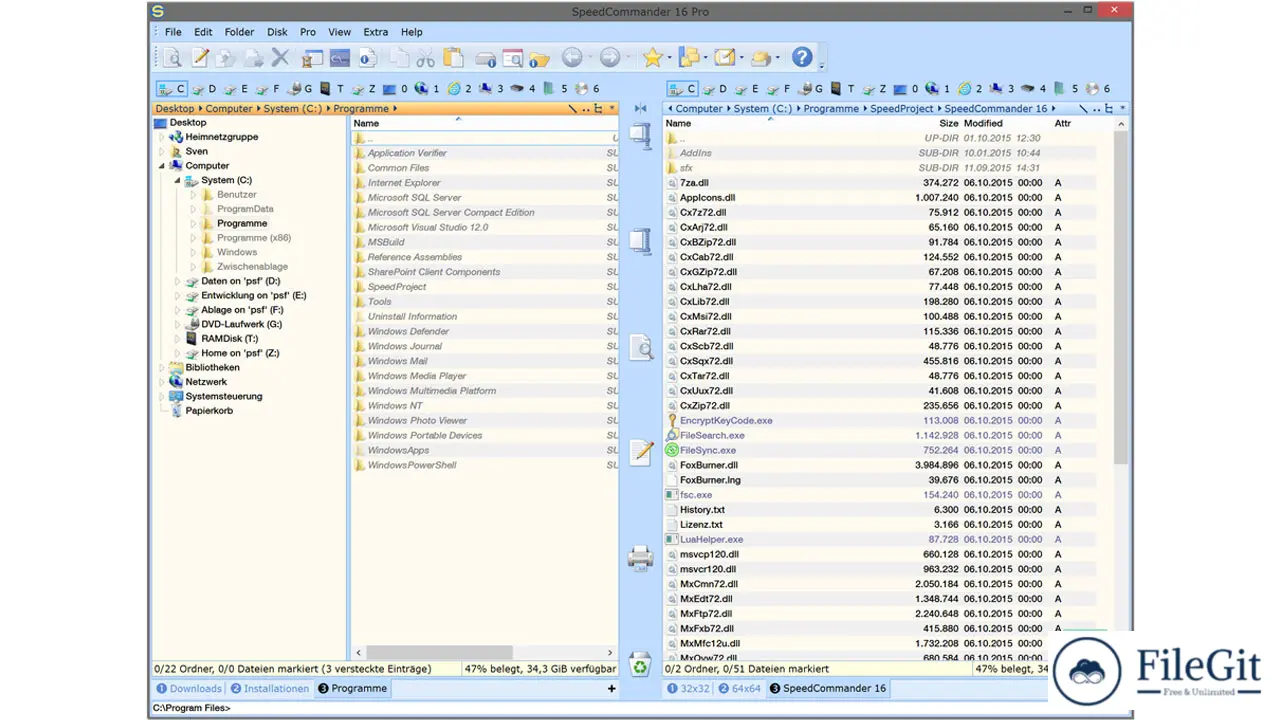Click the printer icon in middle bar
1280x720 pixels.
[641, 557]
